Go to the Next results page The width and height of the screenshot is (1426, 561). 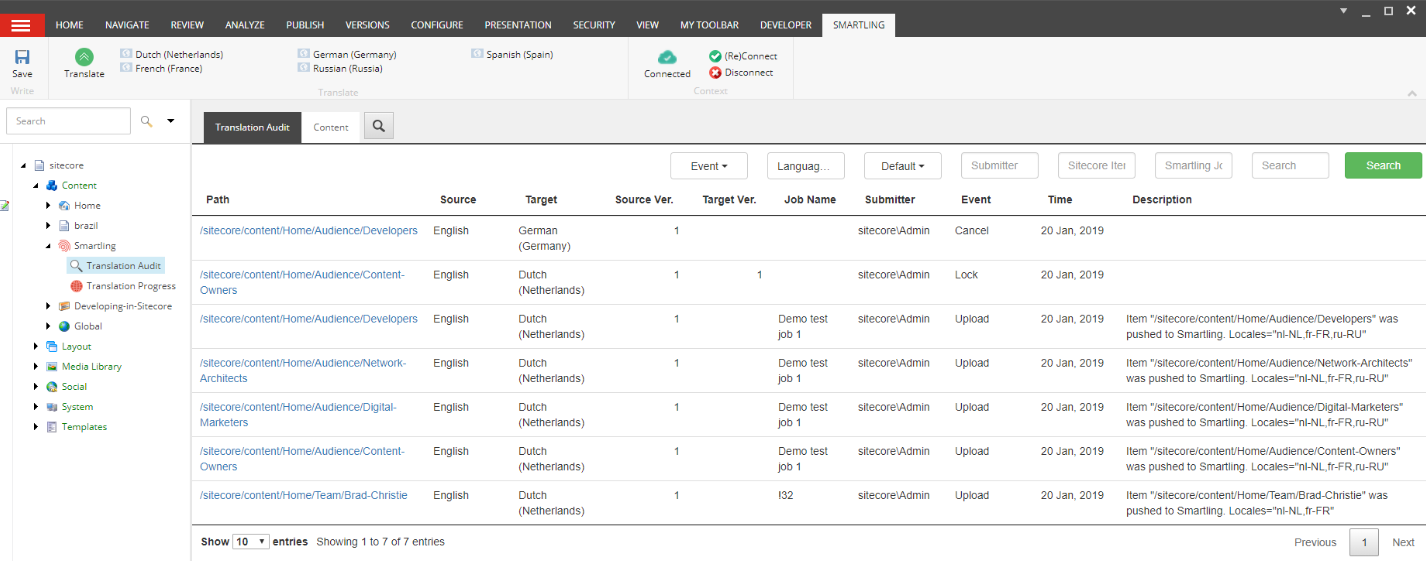(x=1403, y=542)
